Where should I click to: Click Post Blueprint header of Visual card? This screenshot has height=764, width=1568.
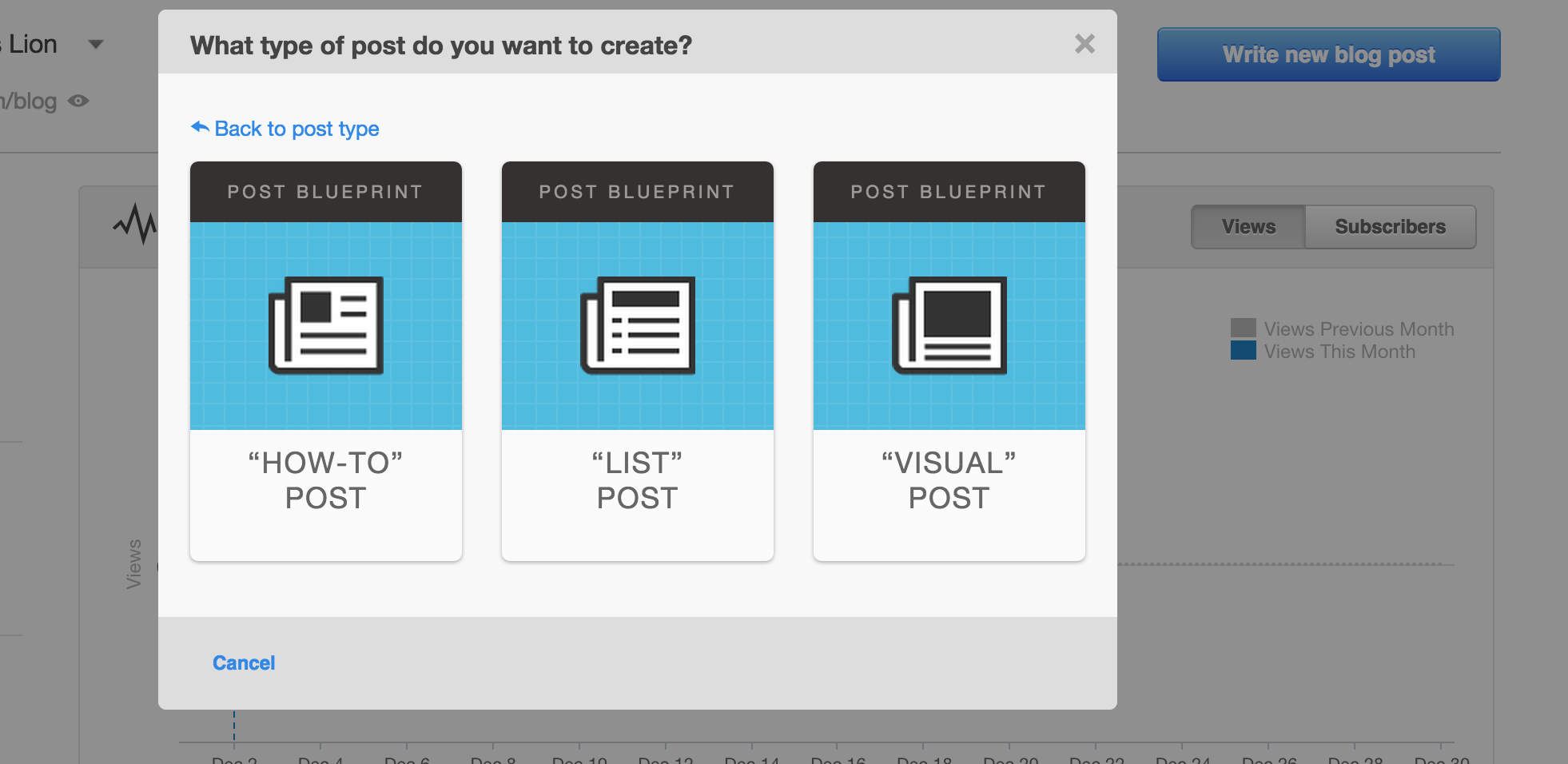tap(949, 192)
